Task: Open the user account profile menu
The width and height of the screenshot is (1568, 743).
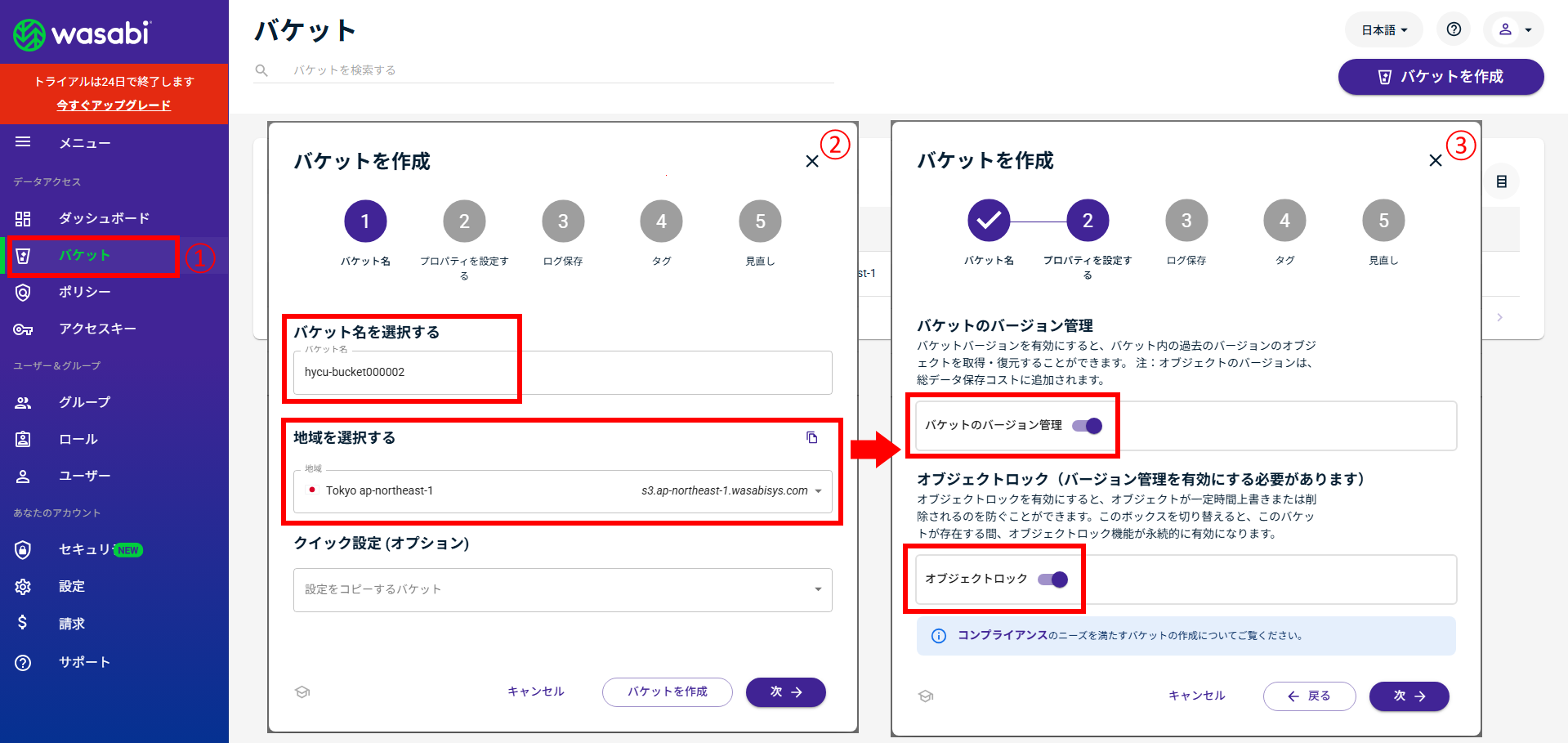Action: click(x=1513, y=29)
